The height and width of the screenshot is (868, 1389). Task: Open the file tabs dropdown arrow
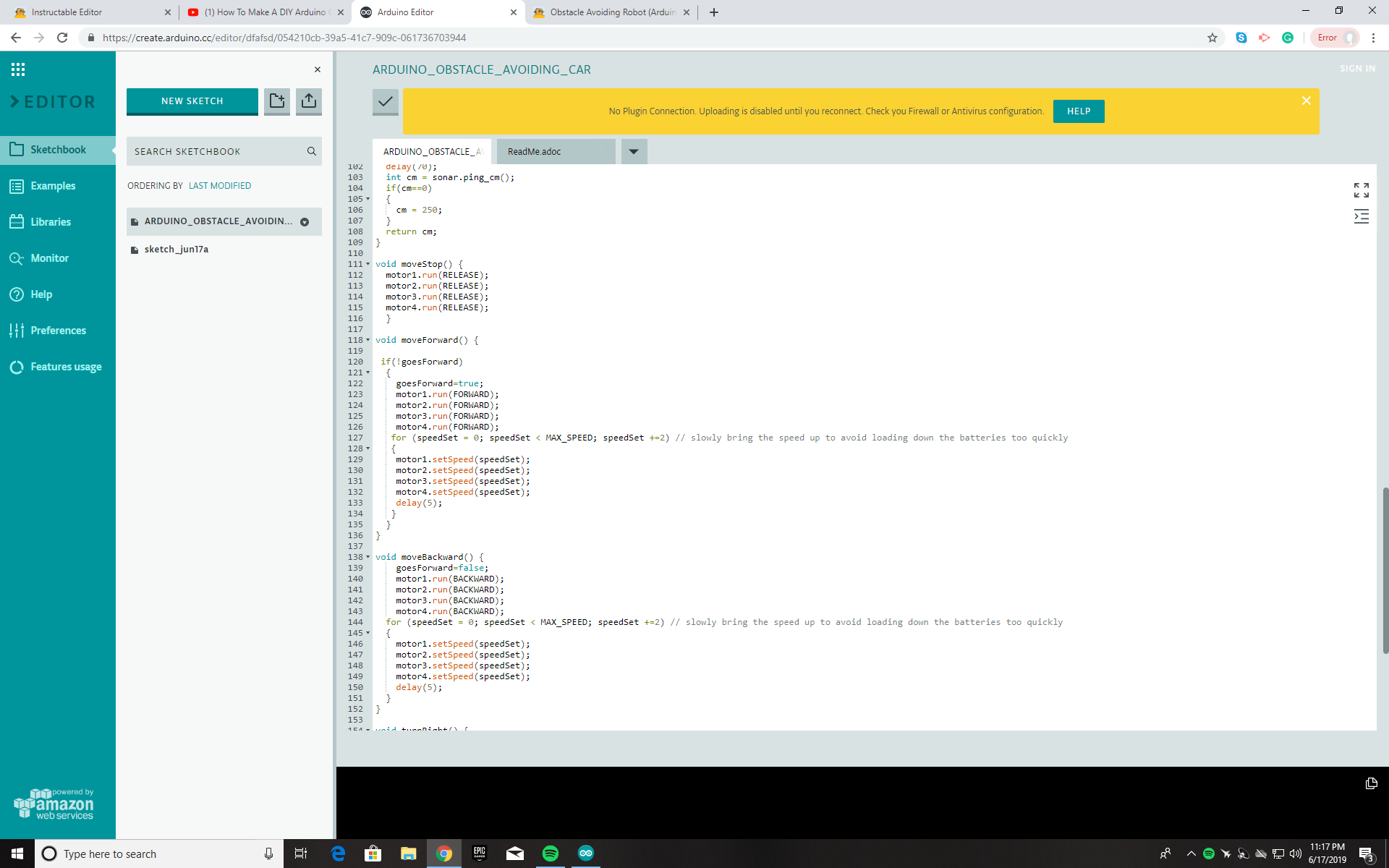click(x=634, y=151)
